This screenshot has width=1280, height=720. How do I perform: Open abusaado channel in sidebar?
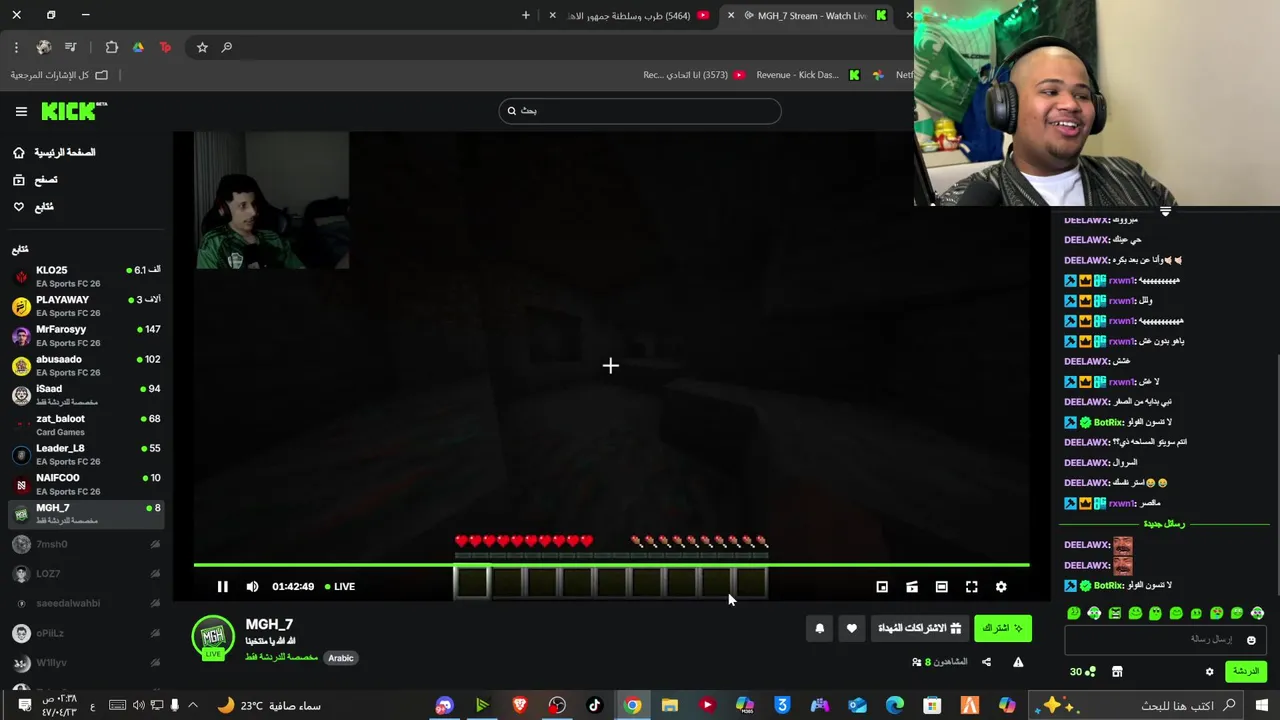(86, 365)
